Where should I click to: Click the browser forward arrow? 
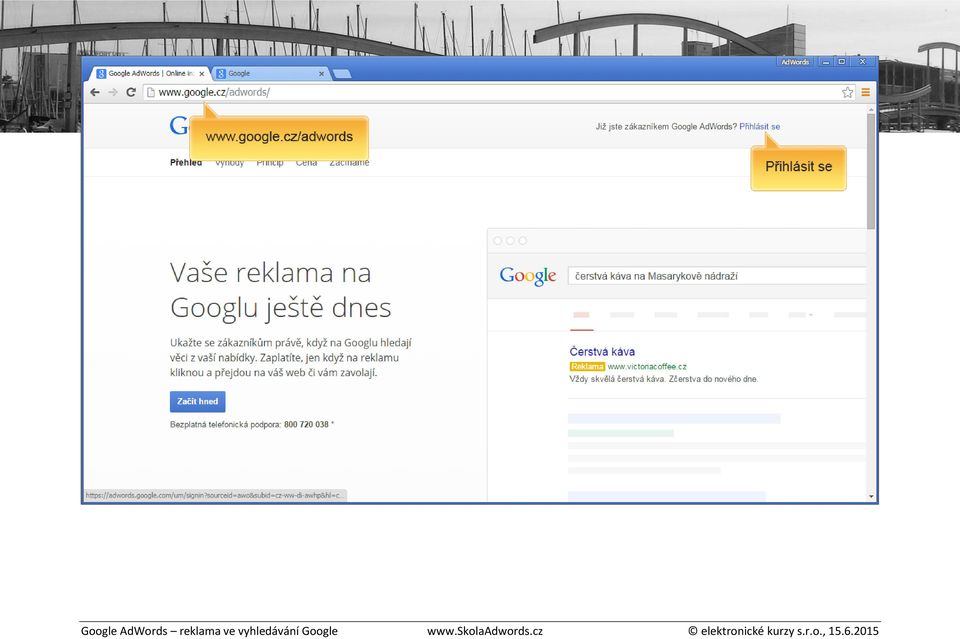tap(113, 92)
